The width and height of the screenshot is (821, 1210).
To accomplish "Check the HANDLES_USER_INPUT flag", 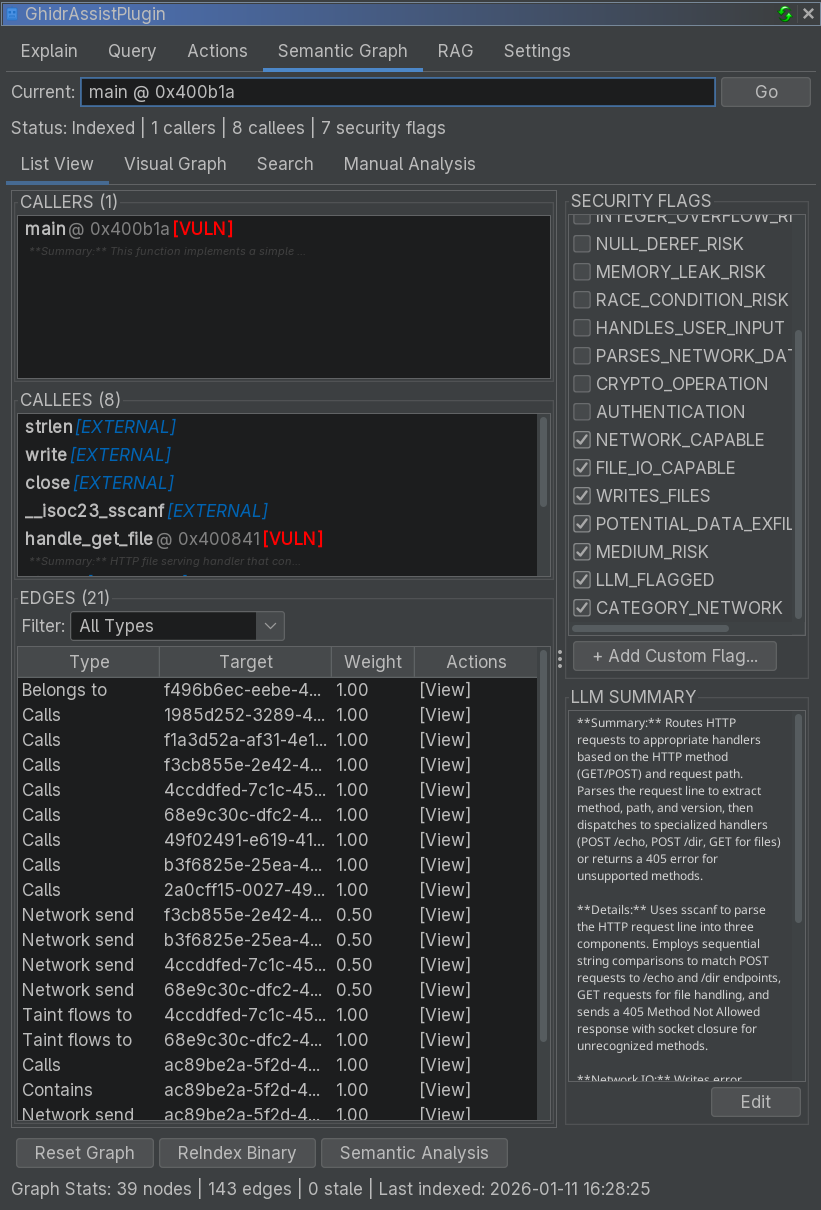I will pyautogui.click(x=582, y=328).
